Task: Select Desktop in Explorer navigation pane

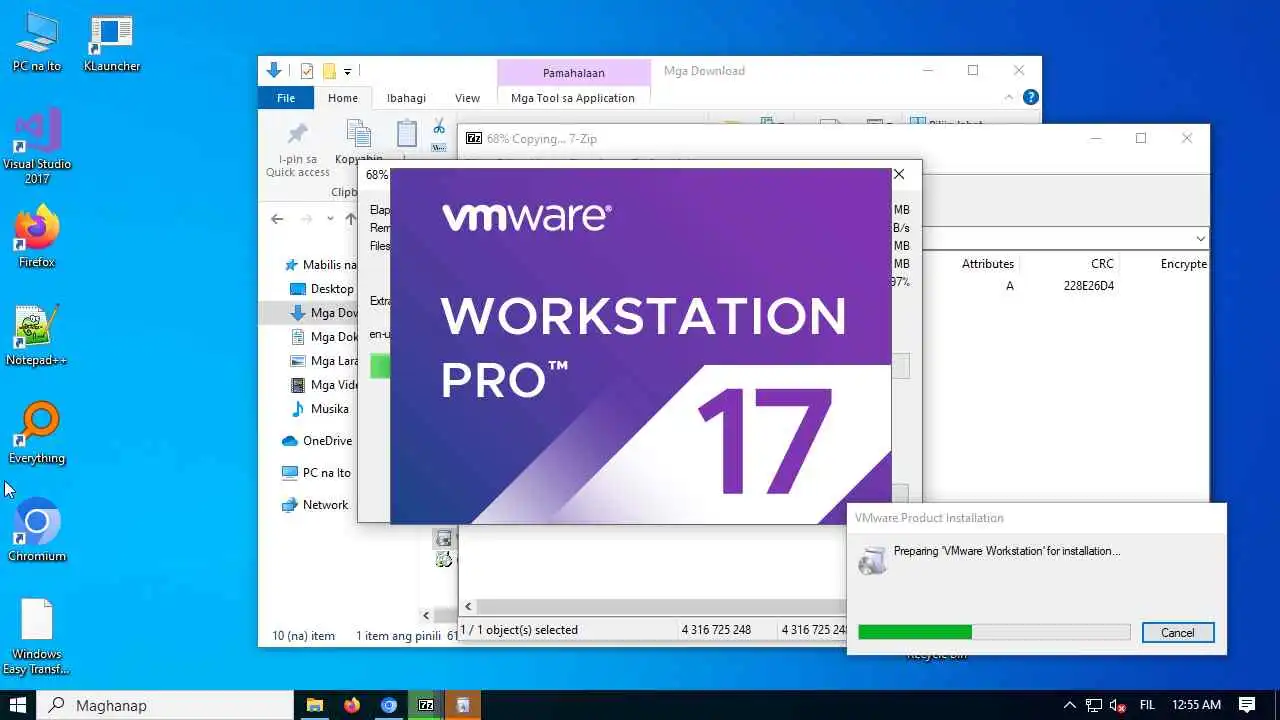Action: [322, 289]
